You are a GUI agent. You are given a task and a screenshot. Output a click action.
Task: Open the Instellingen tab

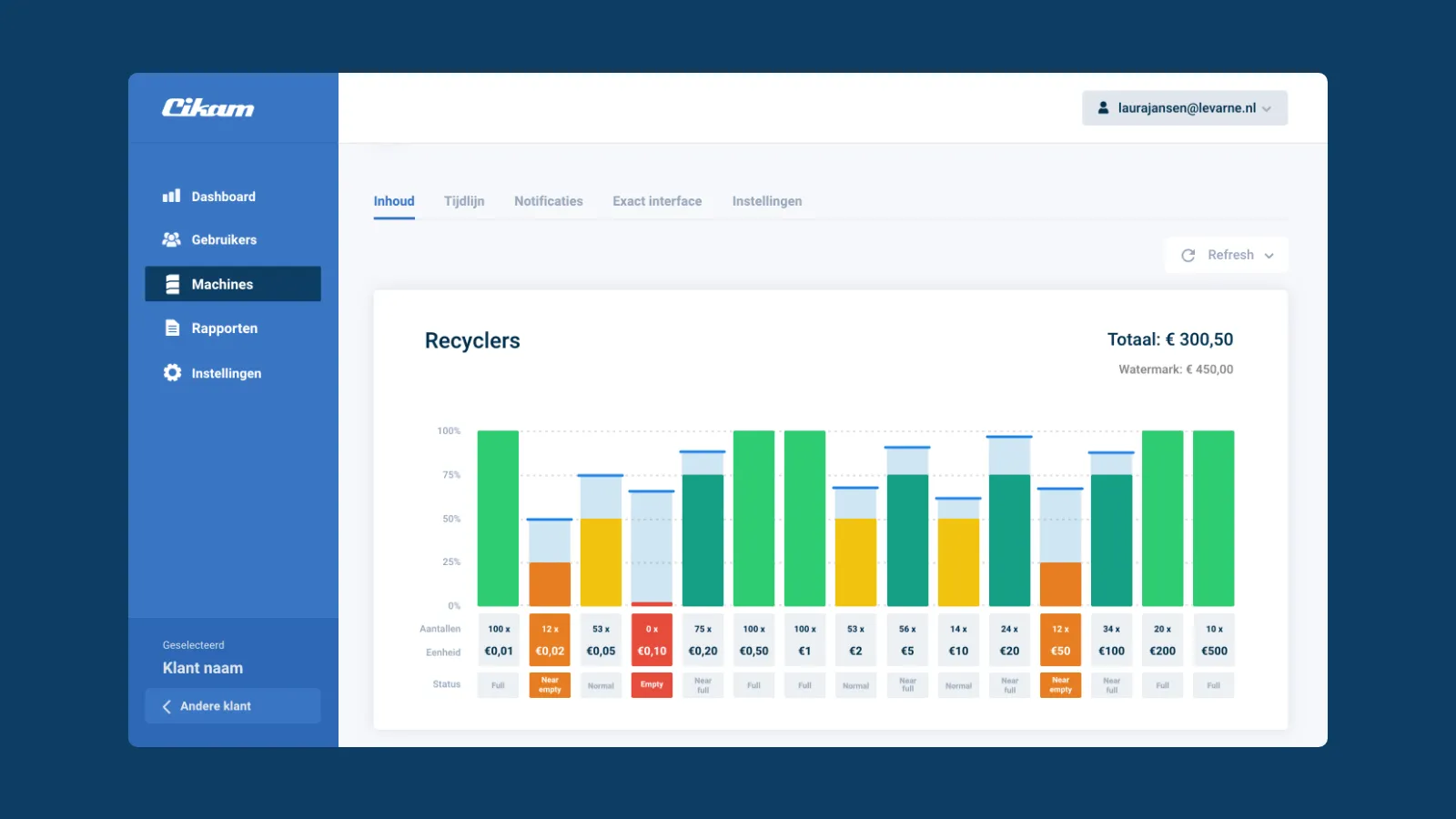(767, 201)
